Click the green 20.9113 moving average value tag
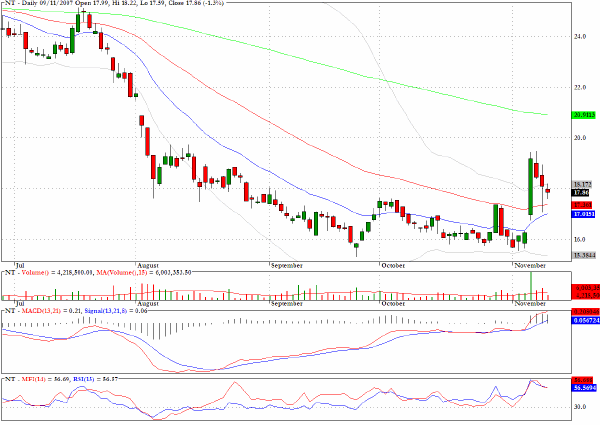The width and height of the screenshot is (600, 425). tap(584, 114)
